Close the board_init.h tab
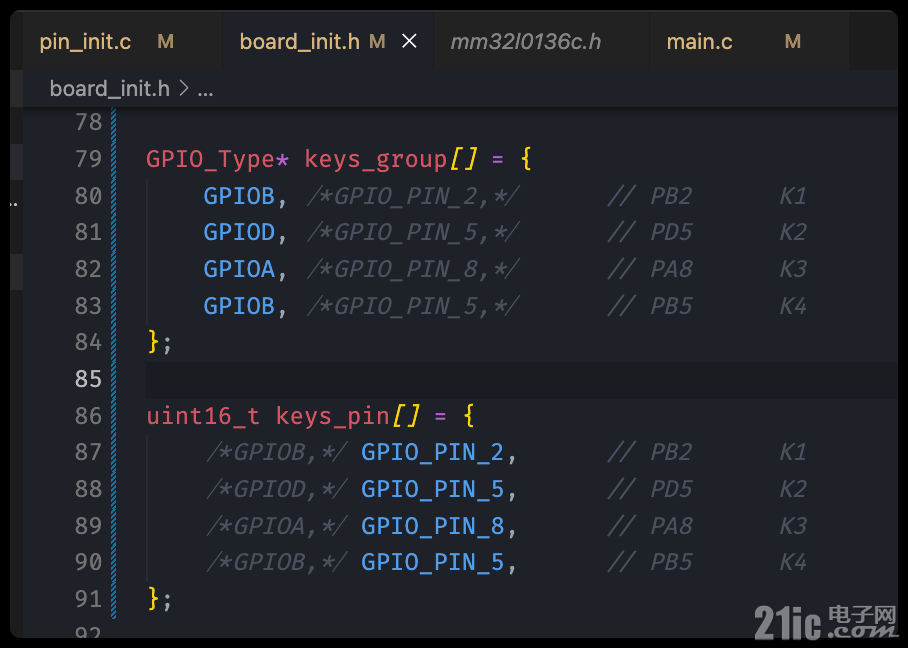This screenshot has width=908, height=648. 409,41
